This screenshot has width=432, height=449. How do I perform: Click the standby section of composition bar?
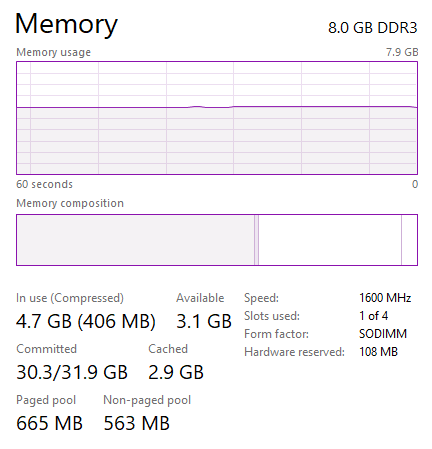[330, 240]
